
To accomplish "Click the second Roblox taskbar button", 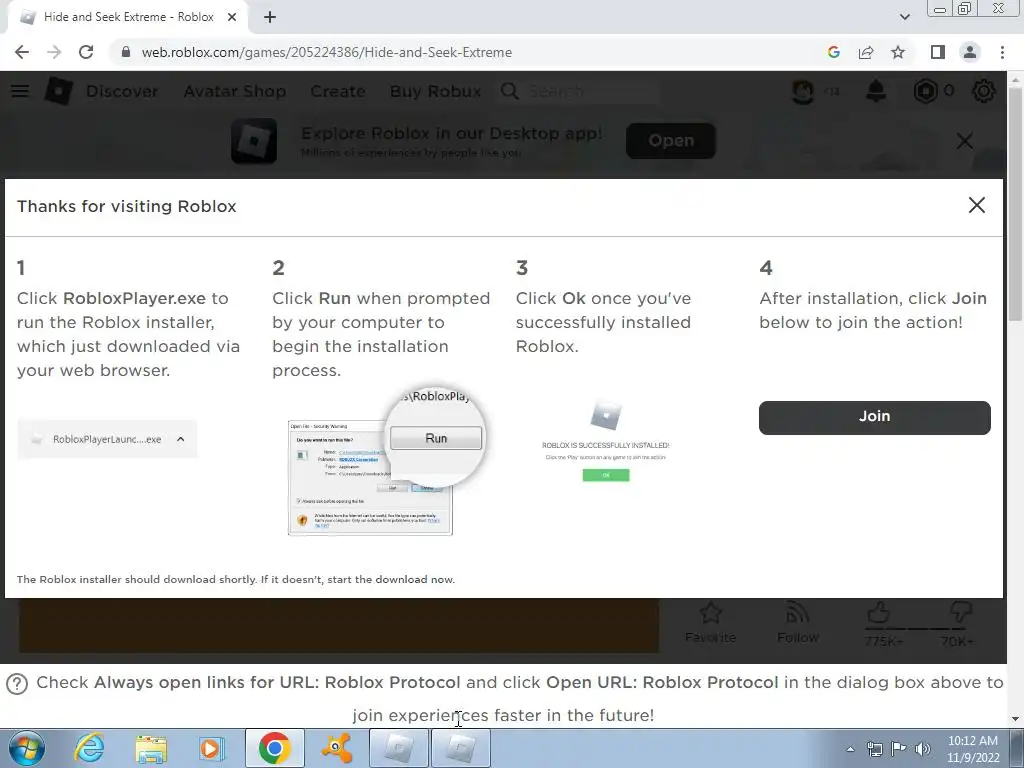I will tap(460, 748).
